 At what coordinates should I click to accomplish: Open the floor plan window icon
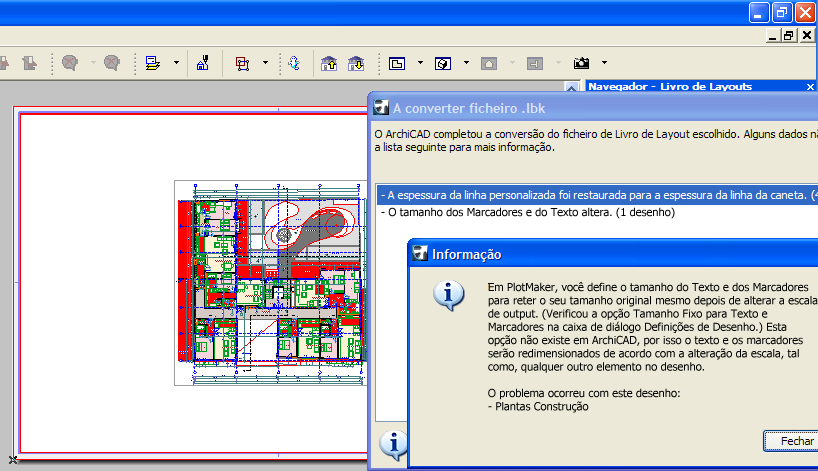click(x=397, y=64)
